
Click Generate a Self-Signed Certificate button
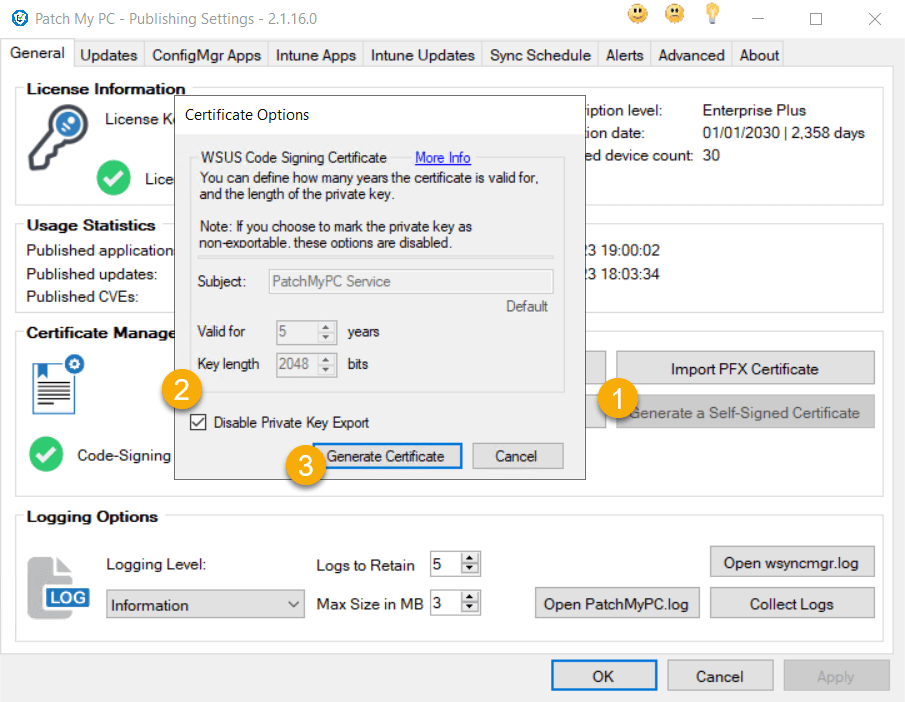pyautogui.click(x=745, y=412)
